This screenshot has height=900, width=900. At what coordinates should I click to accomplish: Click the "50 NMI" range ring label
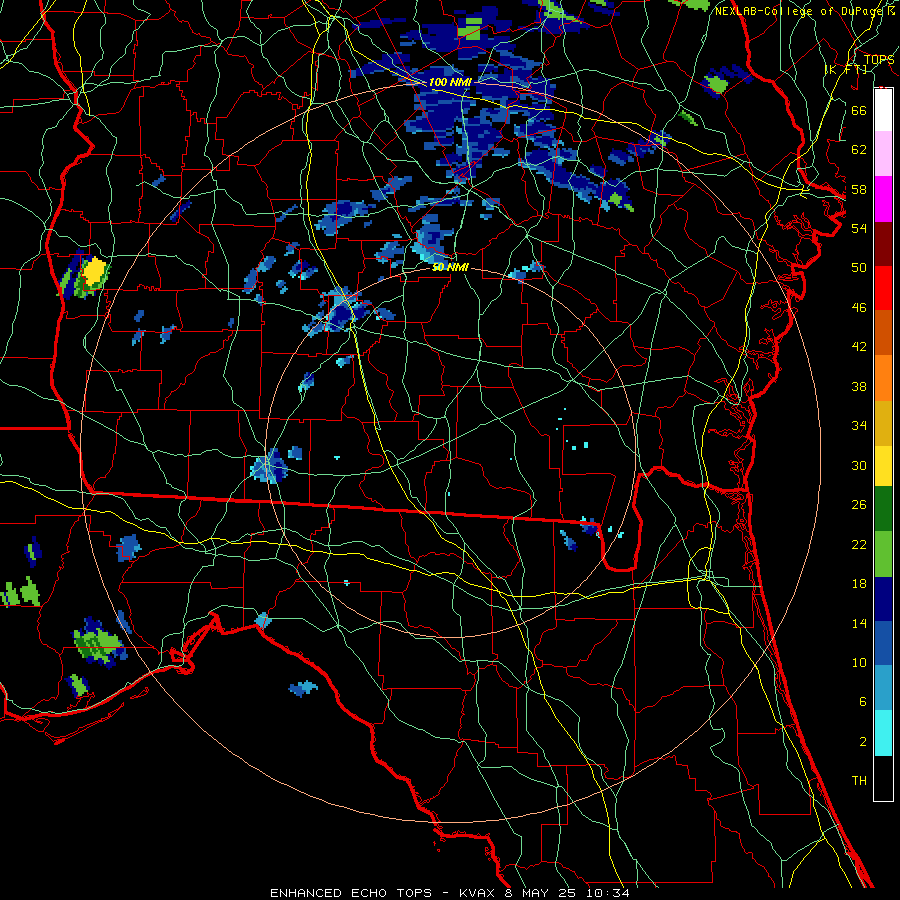click(x=450, y=267)
